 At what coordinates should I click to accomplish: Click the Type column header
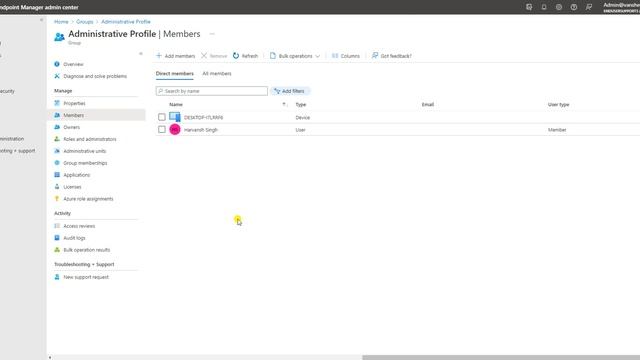(x=301, y=104)
